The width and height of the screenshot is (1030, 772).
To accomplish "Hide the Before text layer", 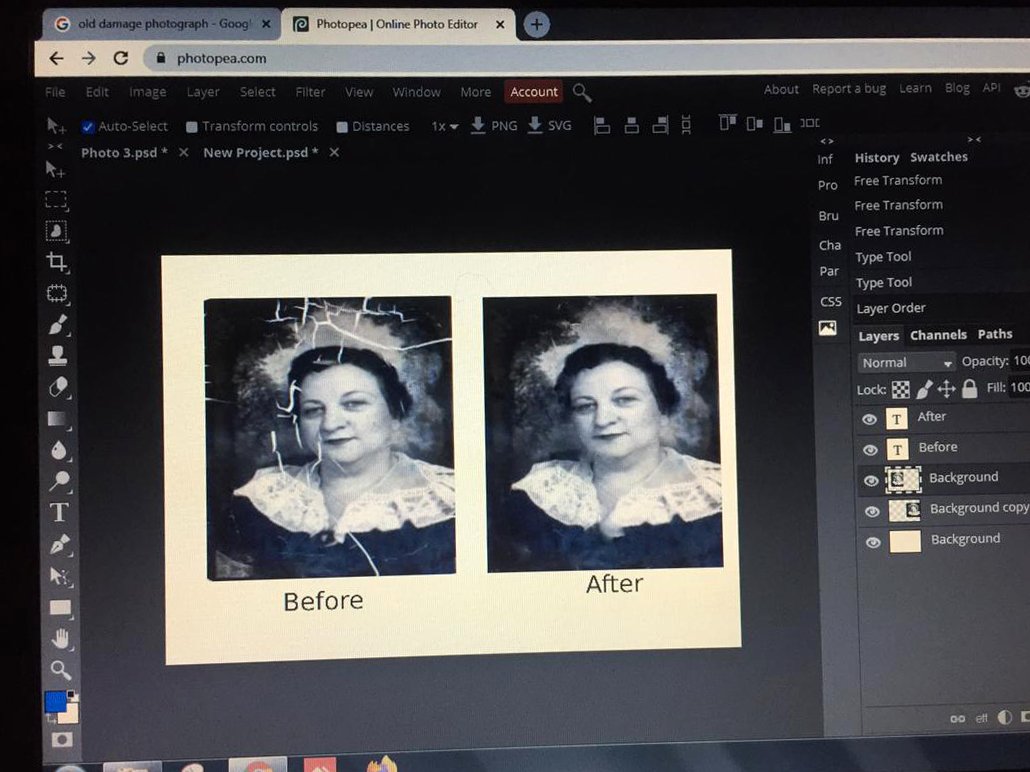I will click(x=870, y=450).
